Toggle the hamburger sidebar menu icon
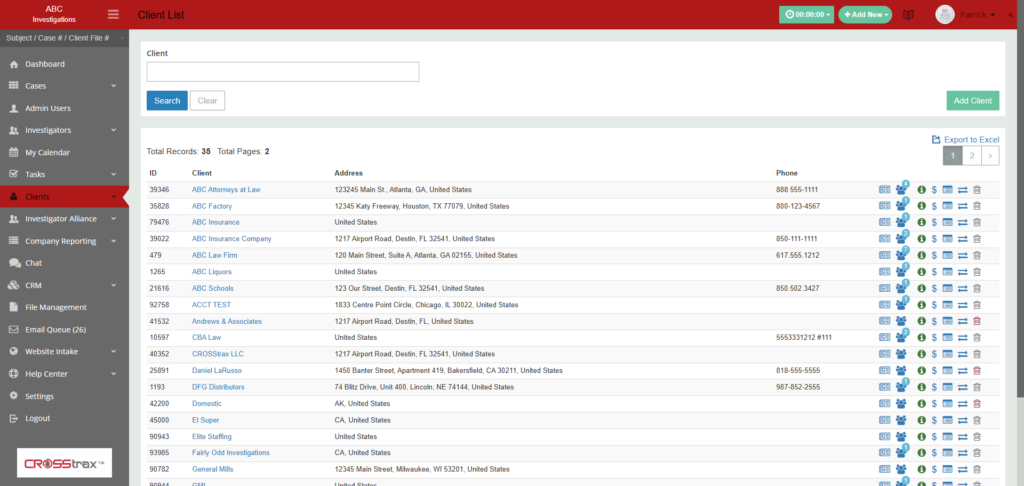 [114, 14]
